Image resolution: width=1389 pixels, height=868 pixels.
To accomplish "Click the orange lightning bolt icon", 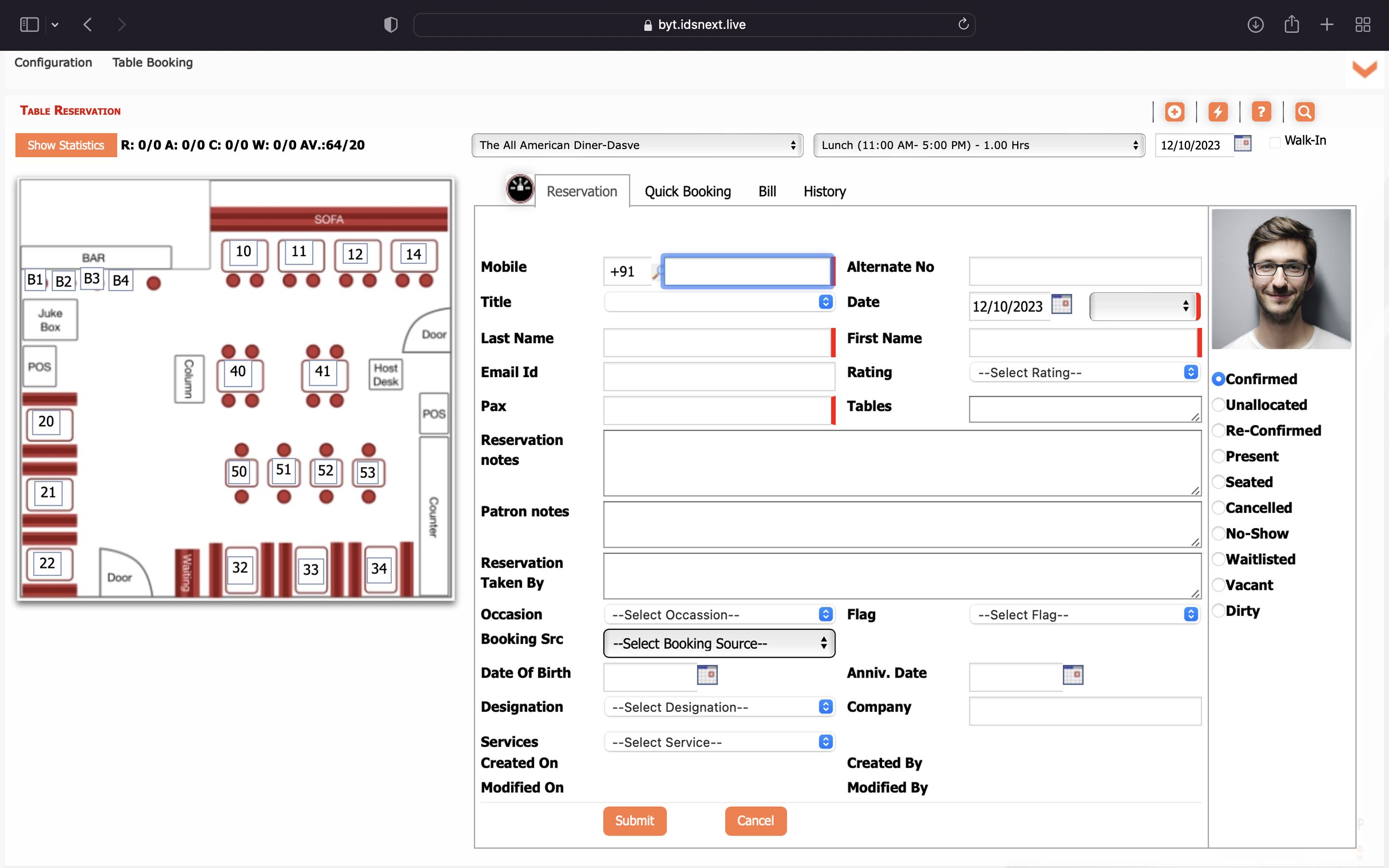I will point(1217,111).
